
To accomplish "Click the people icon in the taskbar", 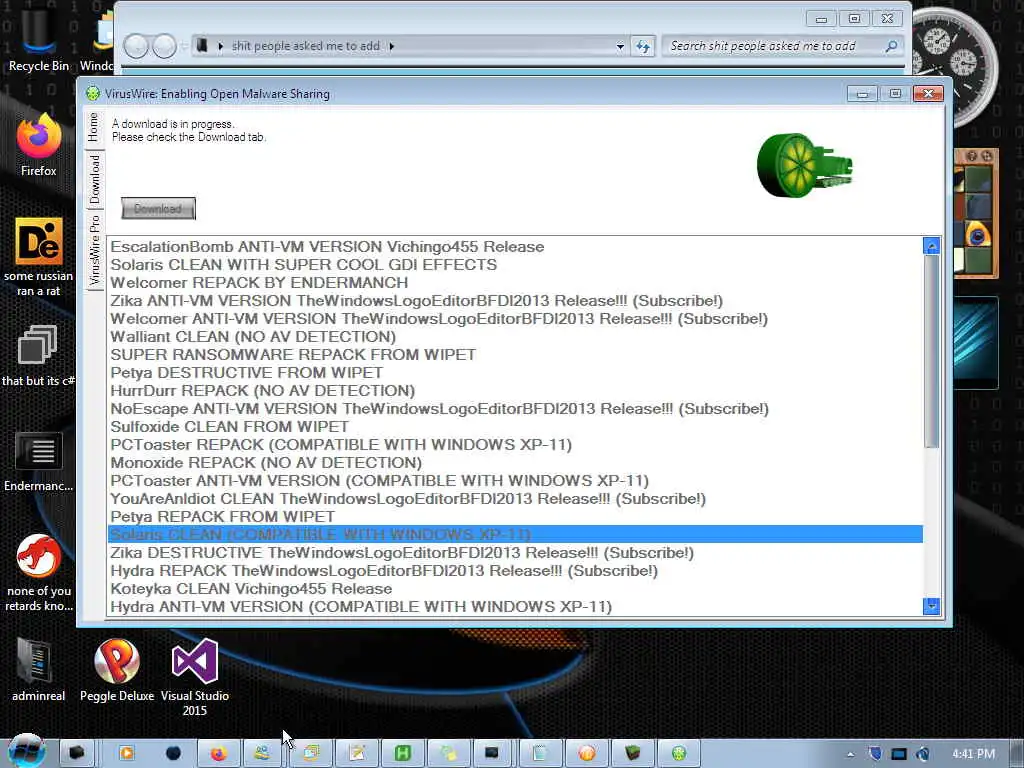I will click(262, 754).
